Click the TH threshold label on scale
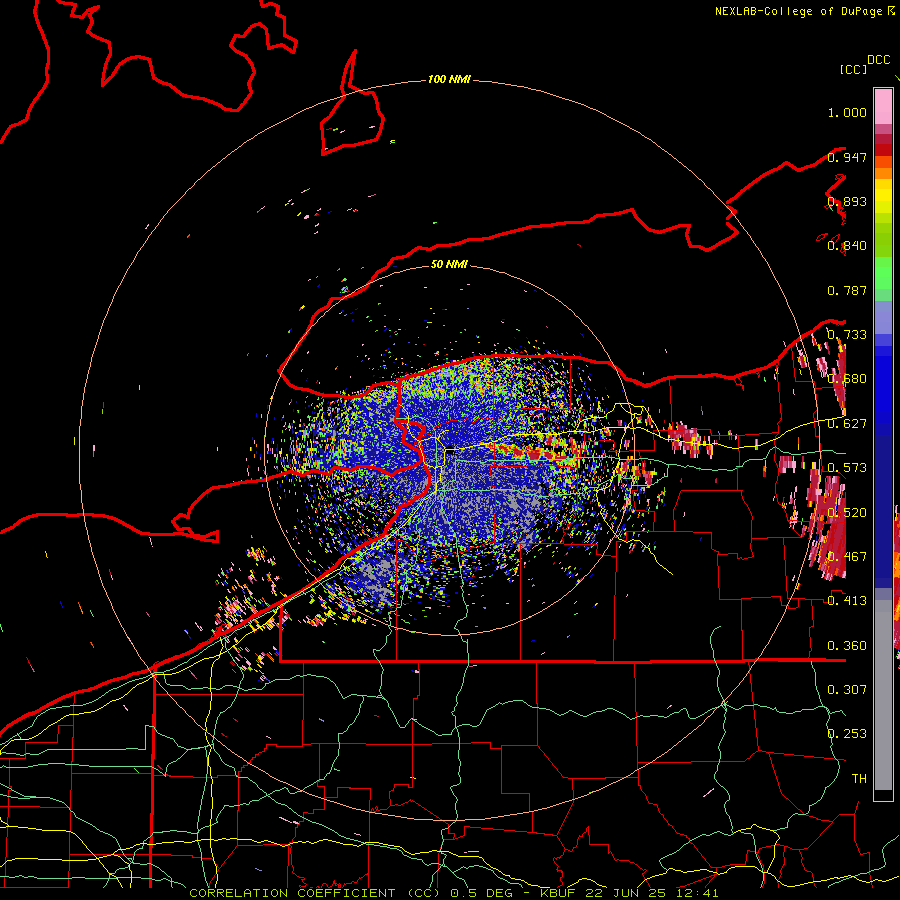The image size is (900, 900). point(859,778)
